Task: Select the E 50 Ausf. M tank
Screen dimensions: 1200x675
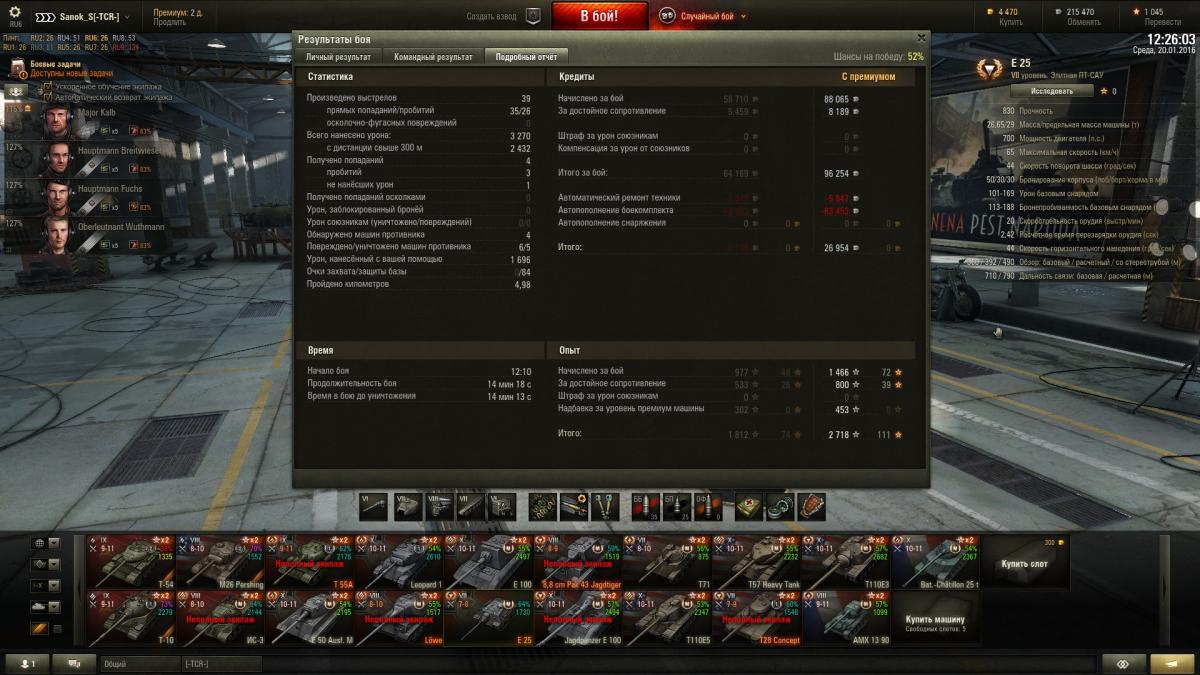Action: pos(308,618)
